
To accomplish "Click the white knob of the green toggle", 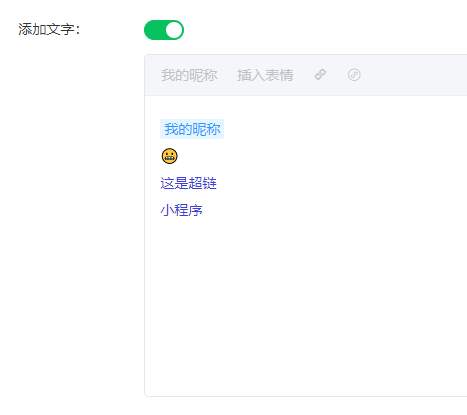I will click(x=174, y=30).
